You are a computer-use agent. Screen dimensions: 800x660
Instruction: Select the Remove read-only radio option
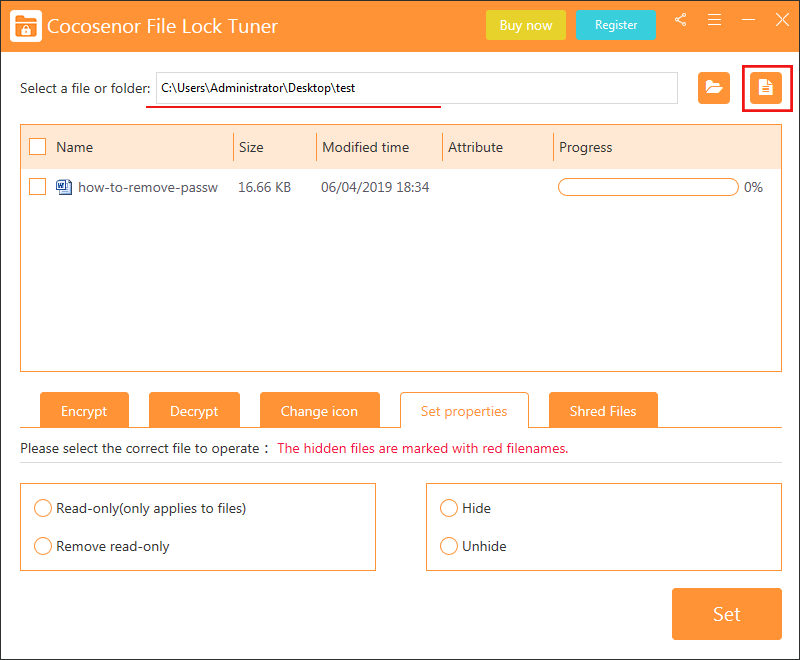pos(43,546)
